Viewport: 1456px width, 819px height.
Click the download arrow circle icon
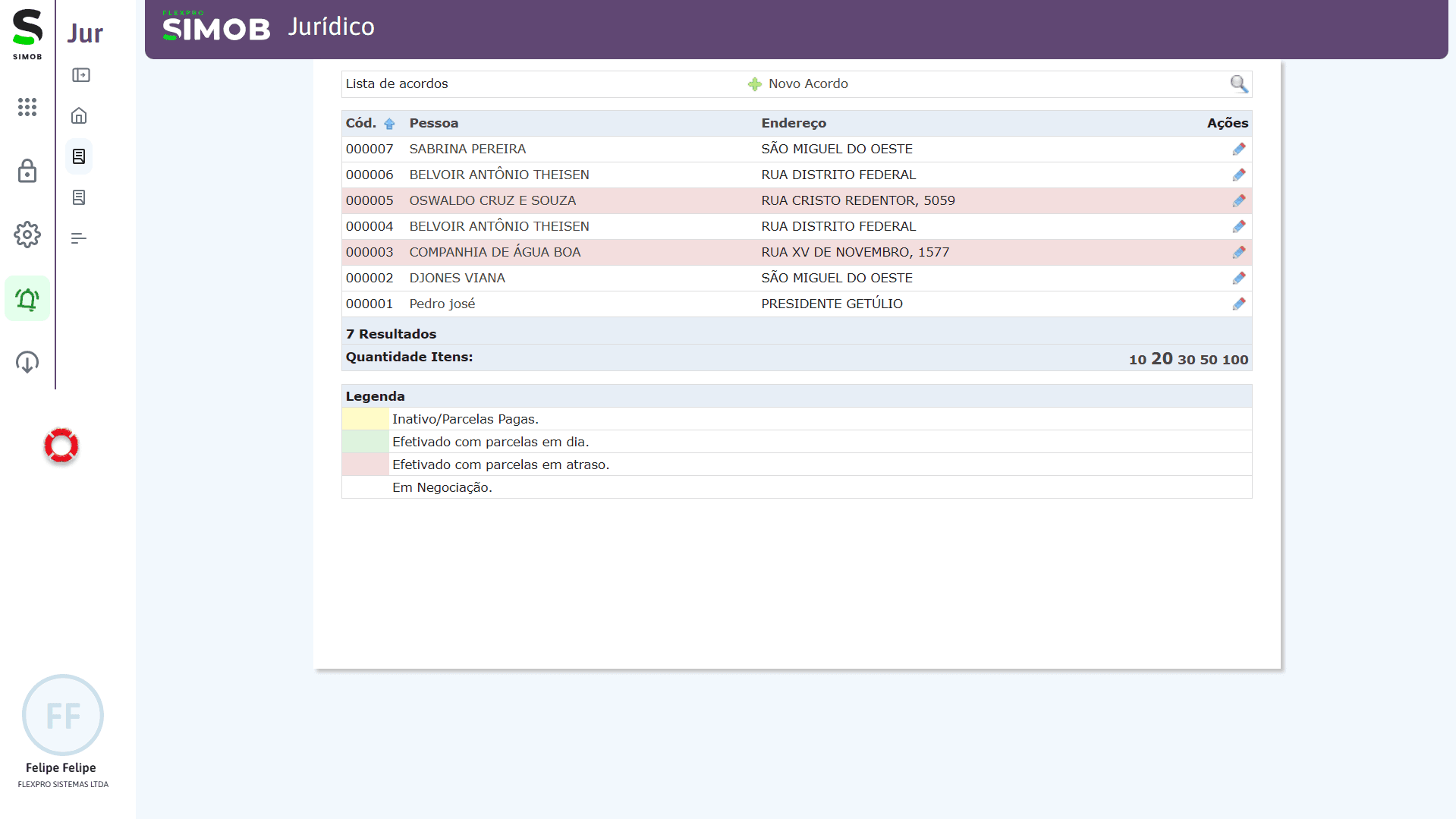[27, 362]
